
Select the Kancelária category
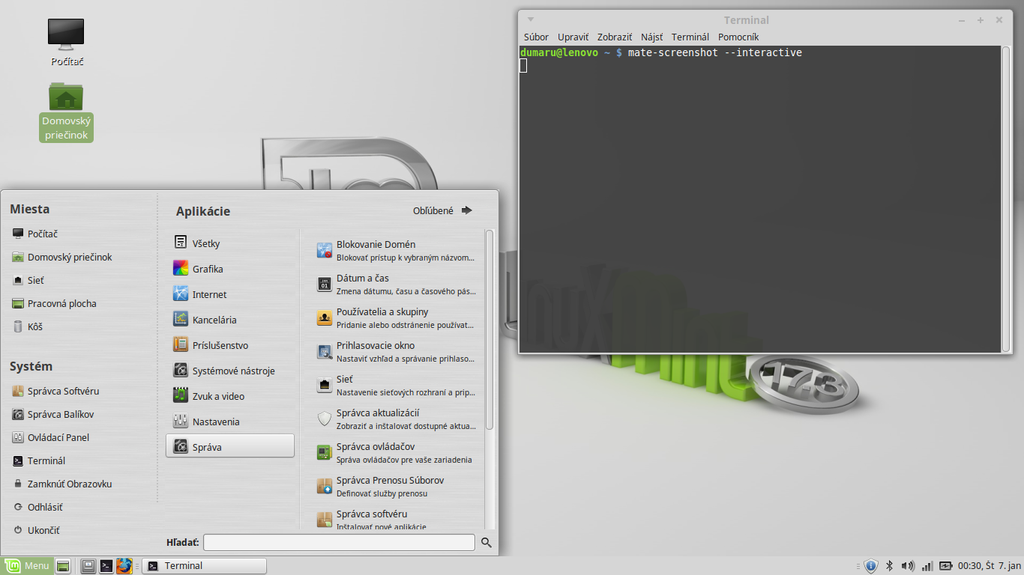pyautogui.click(x=230, y=320)
